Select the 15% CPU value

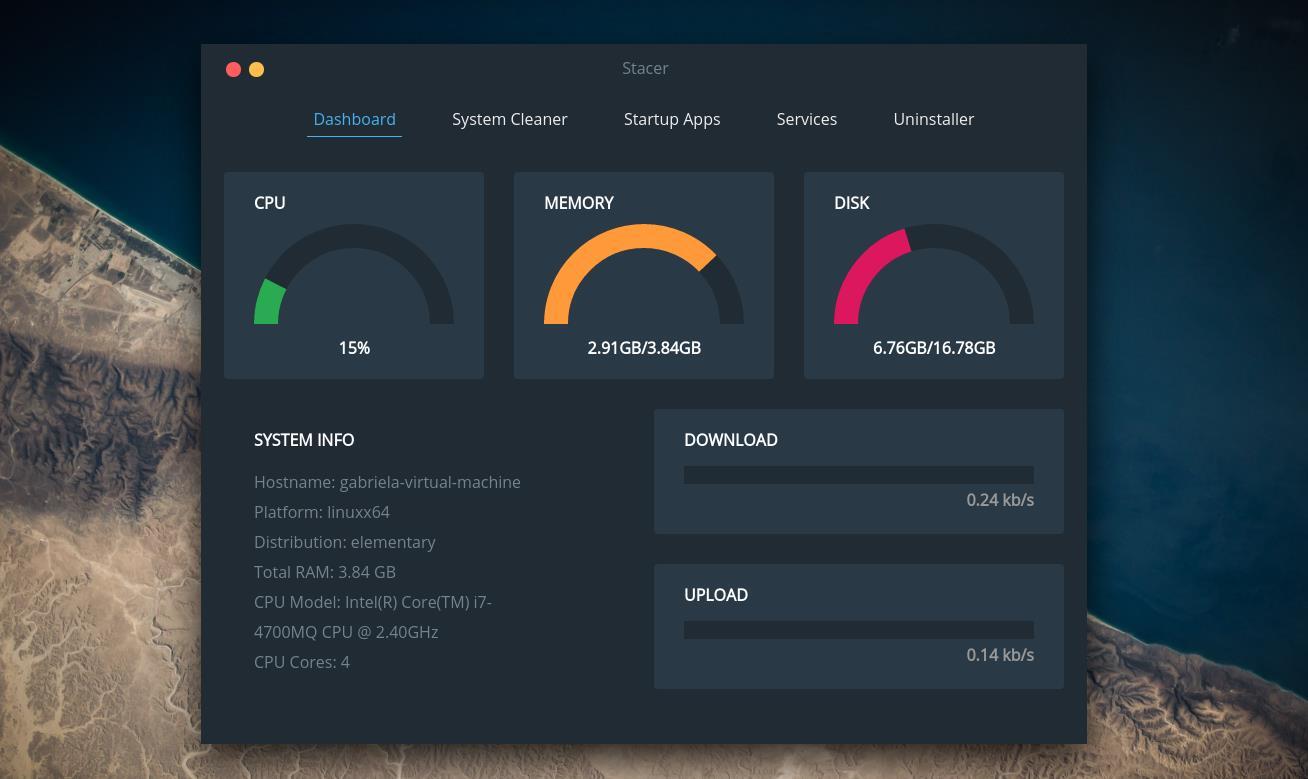354,348
